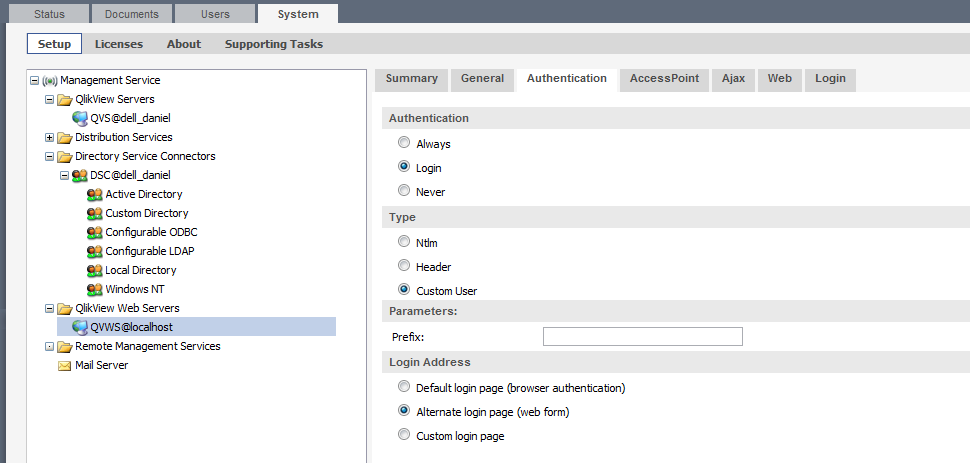
Task: Click the Local Directory users icon
Action: pyautogui.click(x=95, y=270)
